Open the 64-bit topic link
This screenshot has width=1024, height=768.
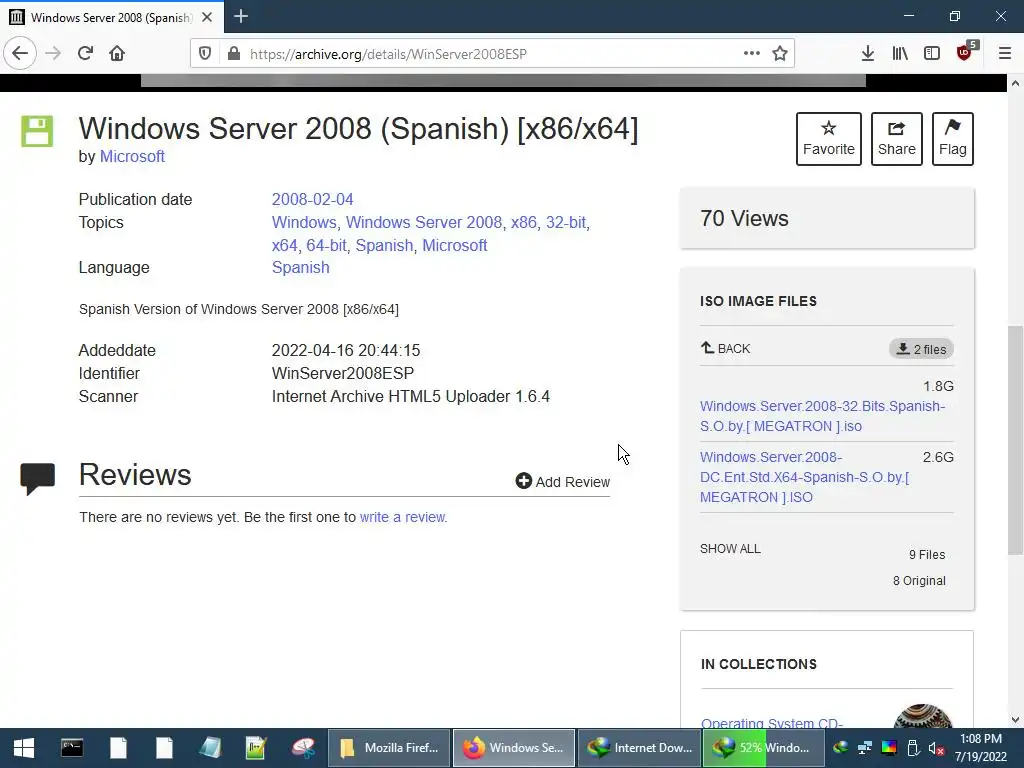pos(326,246)
